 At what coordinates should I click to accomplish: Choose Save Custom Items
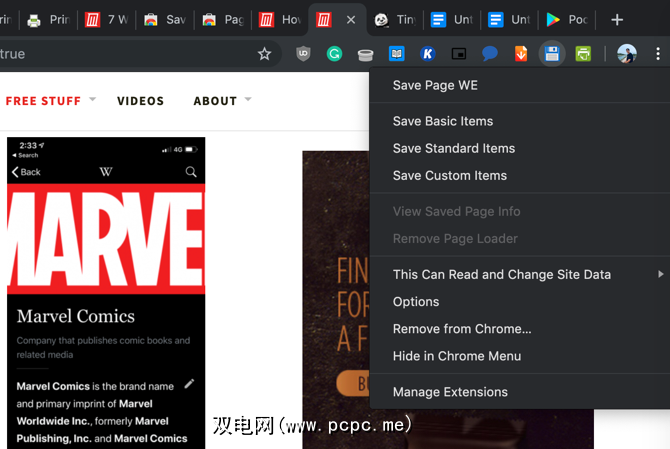(520, 176)
